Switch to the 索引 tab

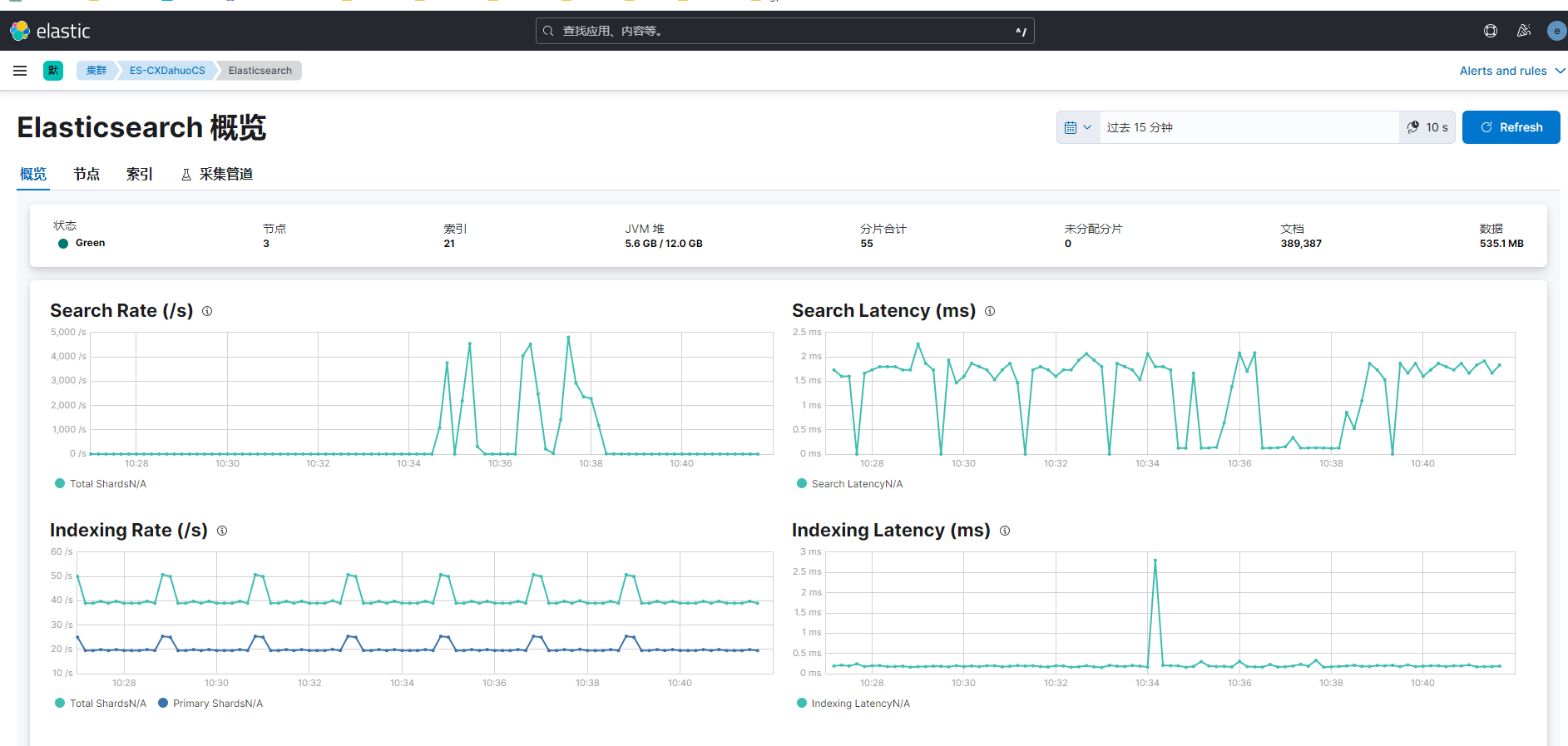coord(140,174)
